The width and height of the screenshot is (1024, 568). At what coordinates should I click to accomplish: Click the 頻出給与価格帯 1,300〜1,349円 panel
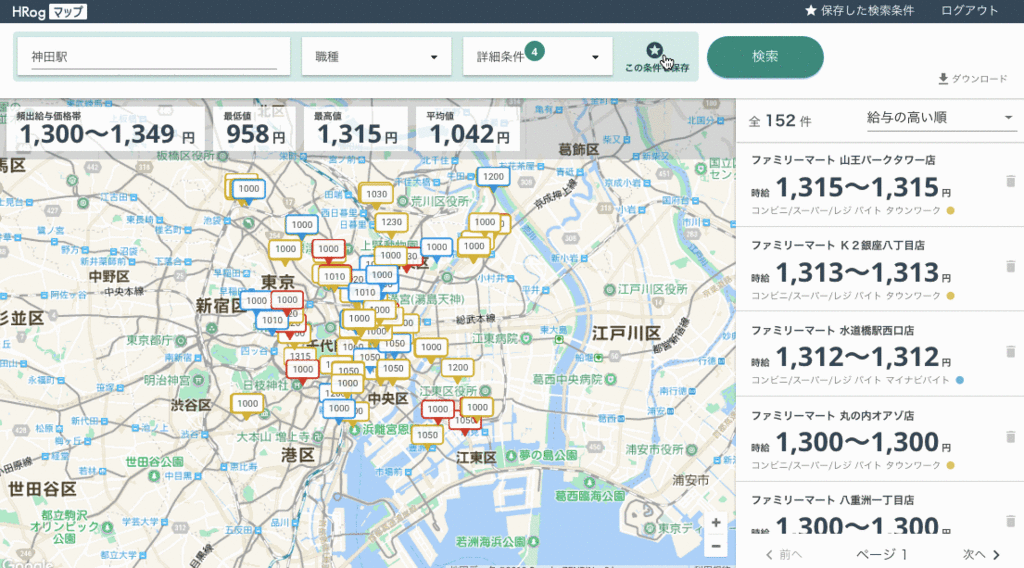click(x=105, y=128)
